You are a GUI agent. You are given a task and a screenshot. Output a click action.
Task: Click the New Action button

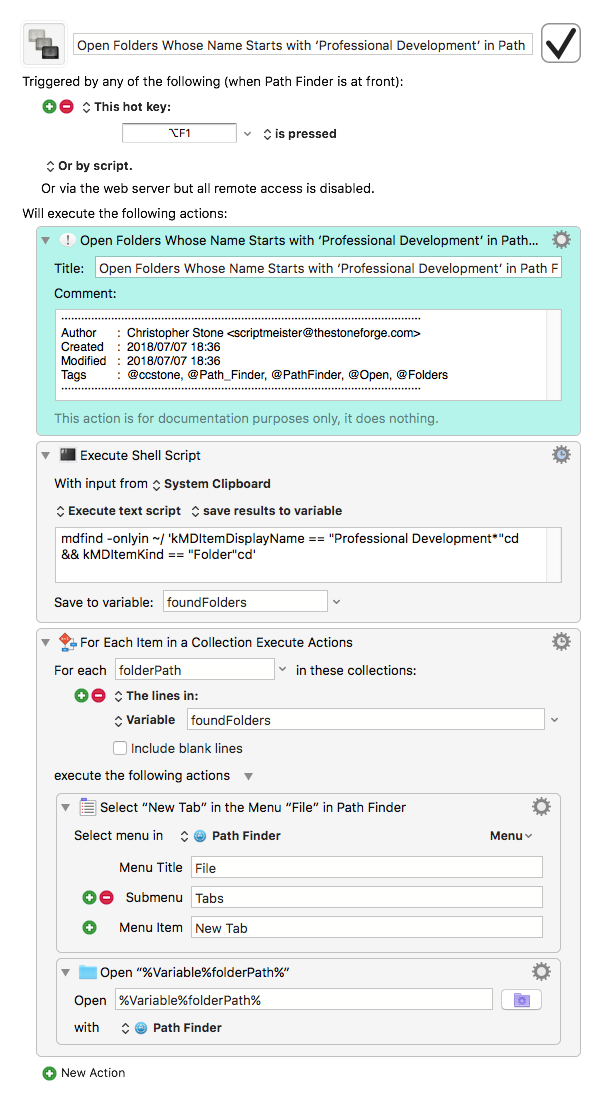pos(84,1073)
